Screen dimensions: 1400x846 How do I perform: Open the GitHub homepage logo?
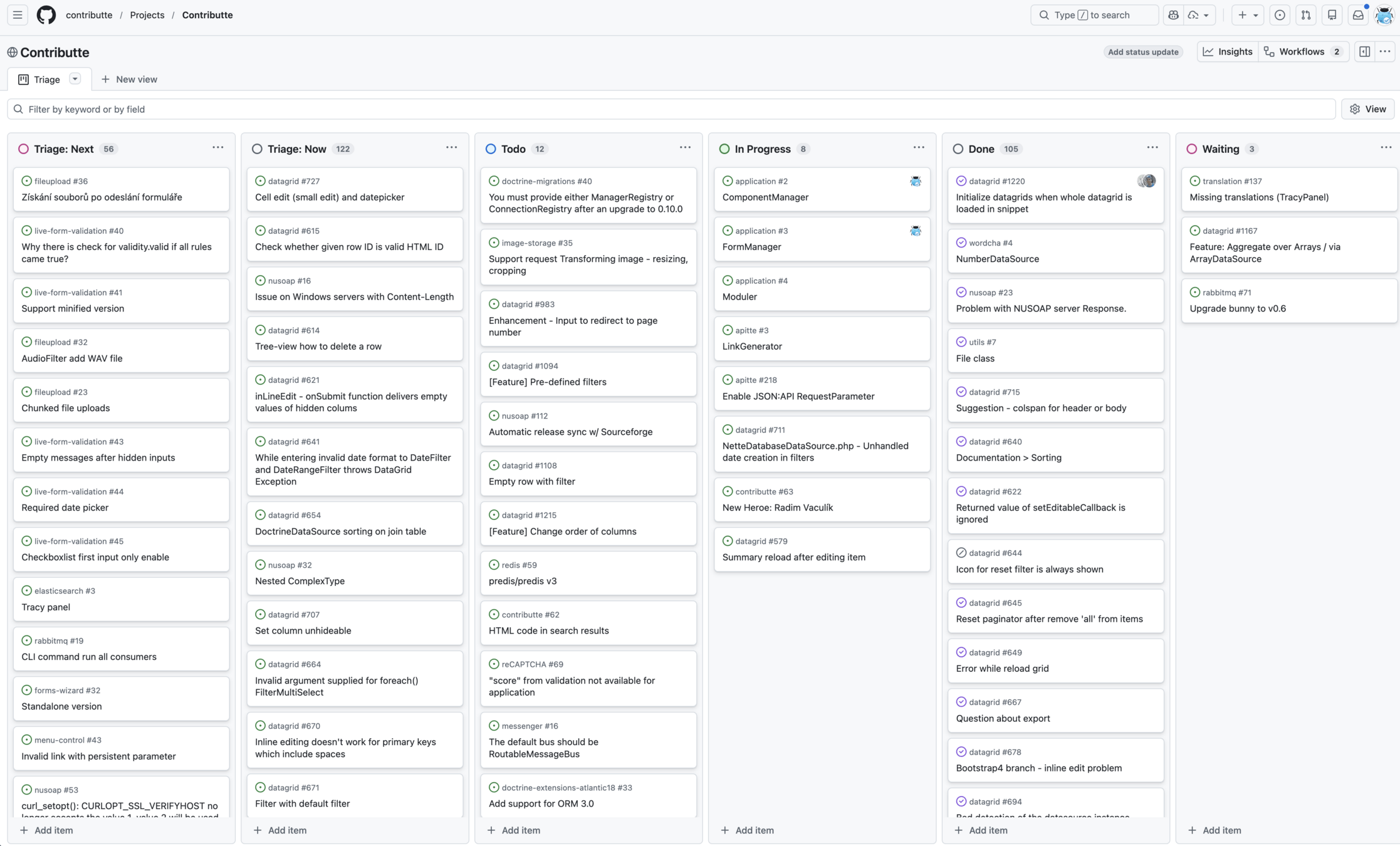(46, 15)
